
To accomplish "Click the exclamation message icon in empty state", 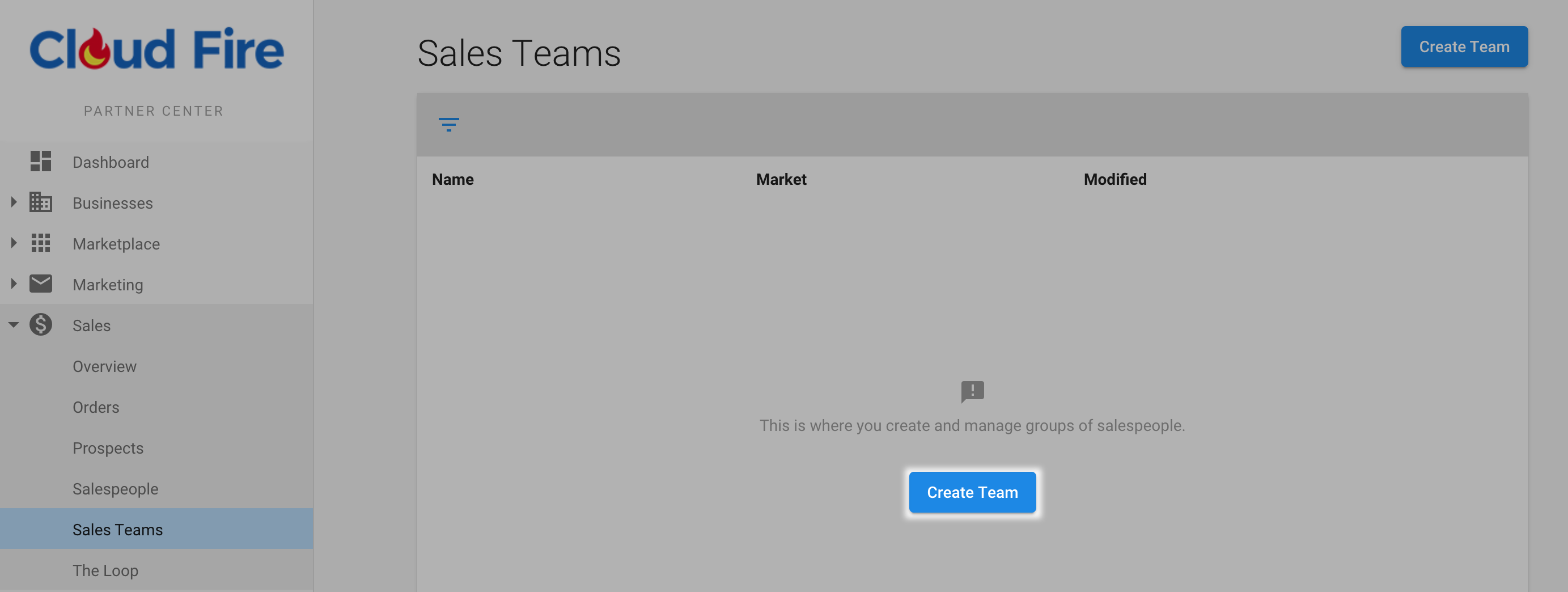I will [x=972, y=392].
